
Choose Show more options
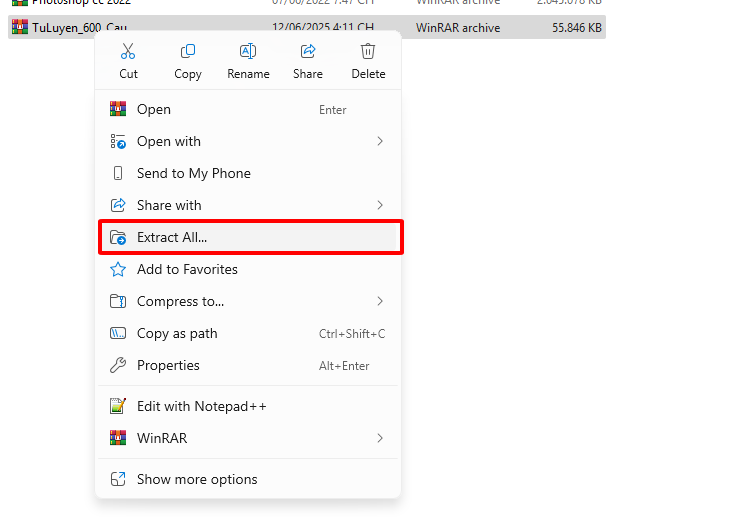tap(248, 479)
